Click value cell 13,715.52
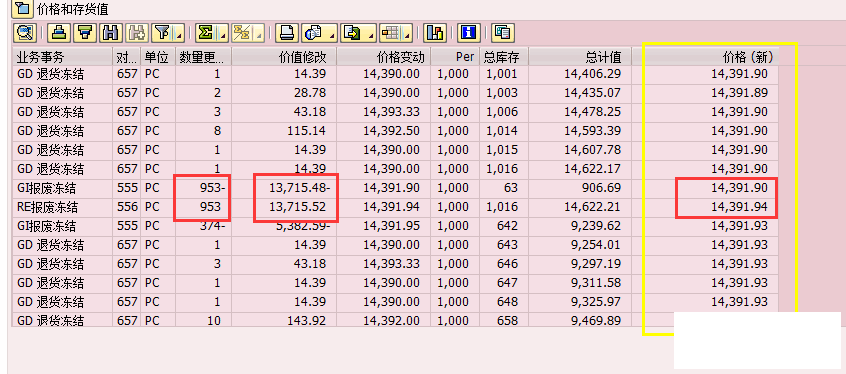846x374 pixels. tap(284, 207)
